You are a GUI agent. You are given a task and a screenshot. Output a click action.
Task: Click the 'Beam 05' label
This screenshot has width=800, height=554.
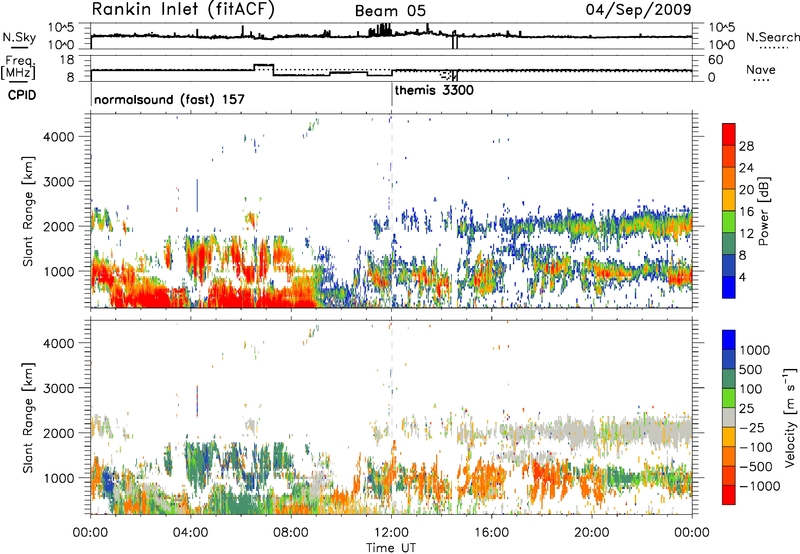(390, 11)
